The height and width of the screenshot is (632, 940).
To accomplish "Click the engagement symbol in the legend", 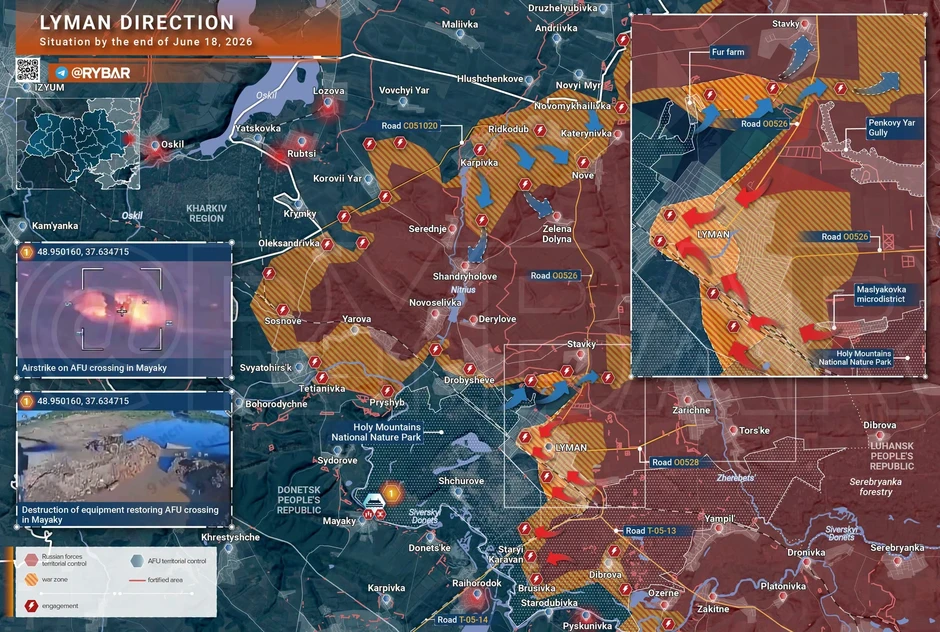I will (x=31, y=606).
